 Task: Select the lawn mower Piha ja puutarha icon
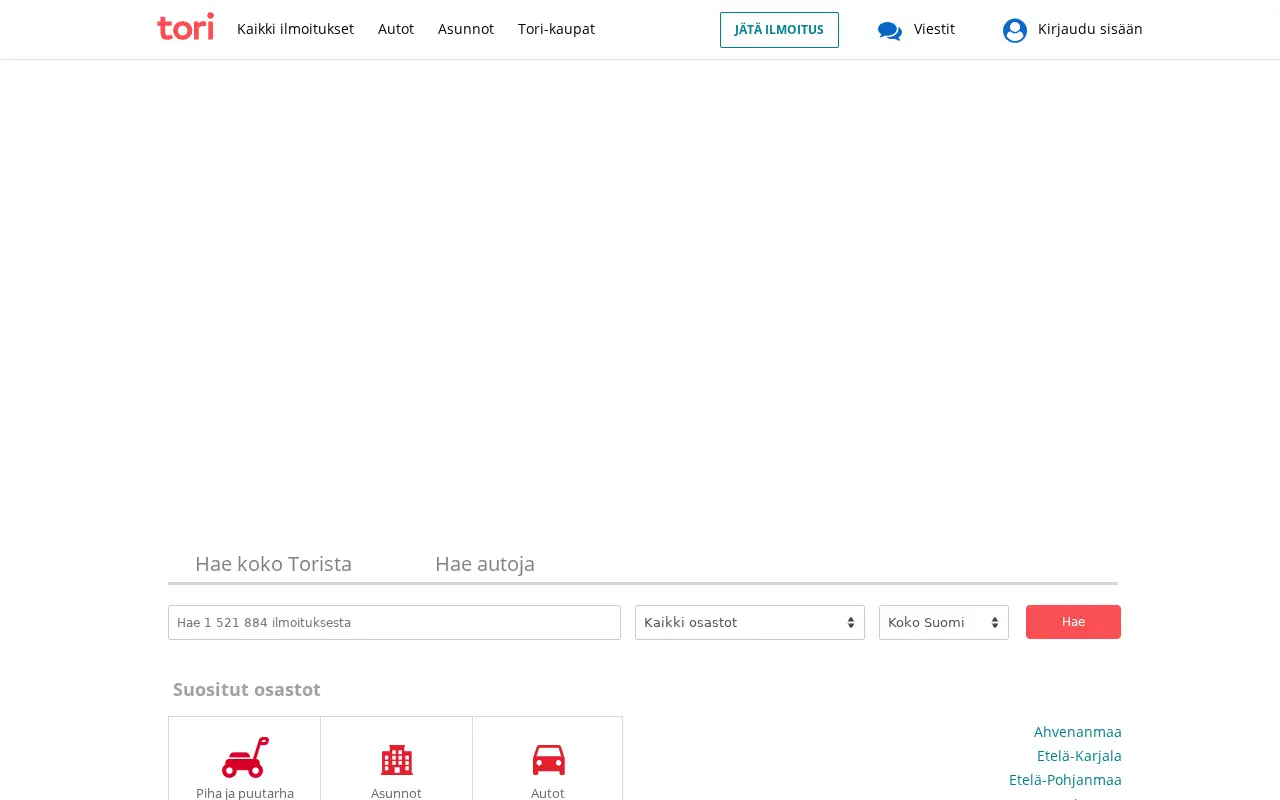tap(245, 758)
